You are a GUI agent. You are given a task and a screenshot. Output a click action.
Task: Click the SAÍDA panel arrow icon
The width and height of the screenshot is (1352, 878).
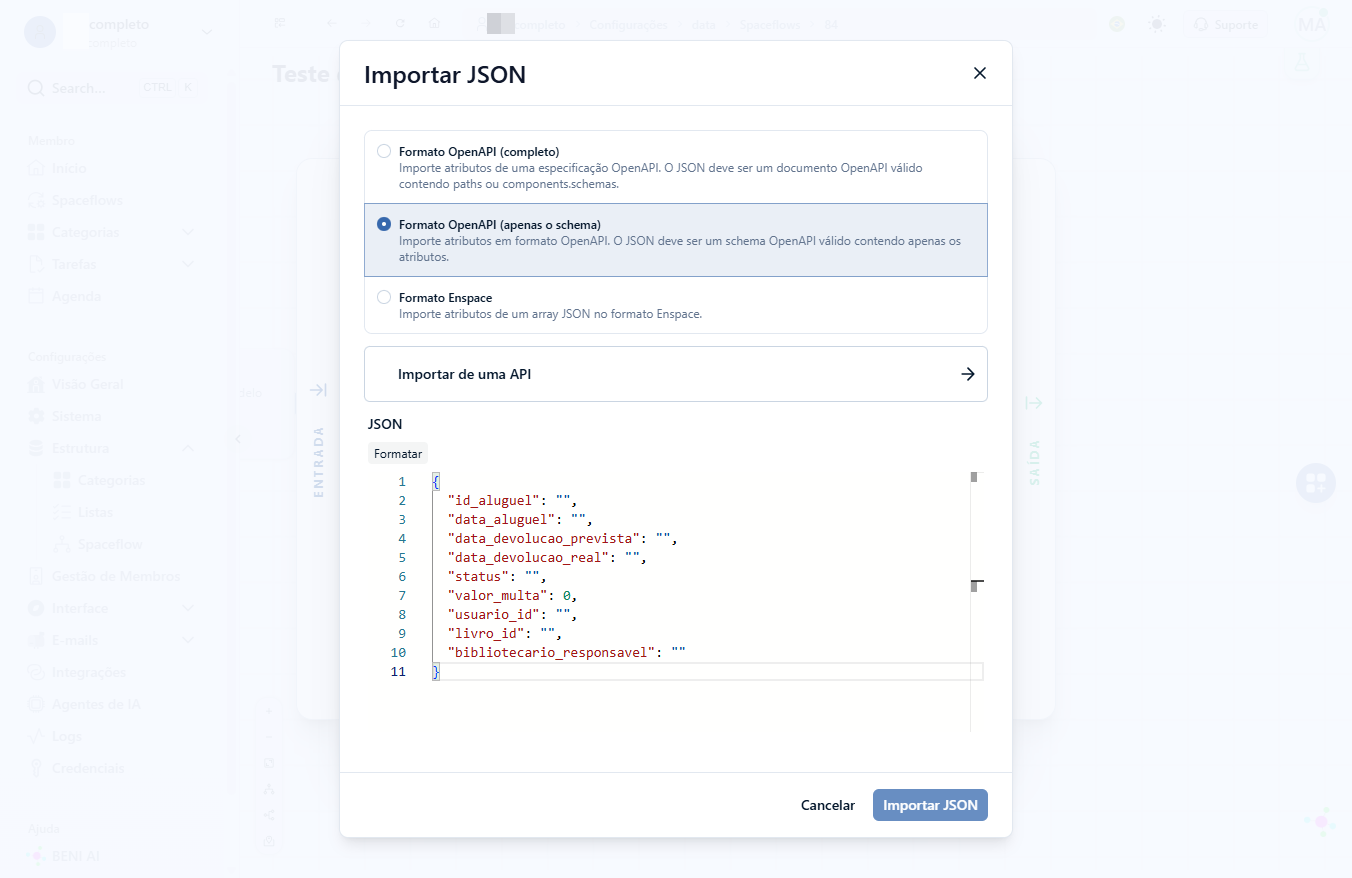click(1034, 403)
